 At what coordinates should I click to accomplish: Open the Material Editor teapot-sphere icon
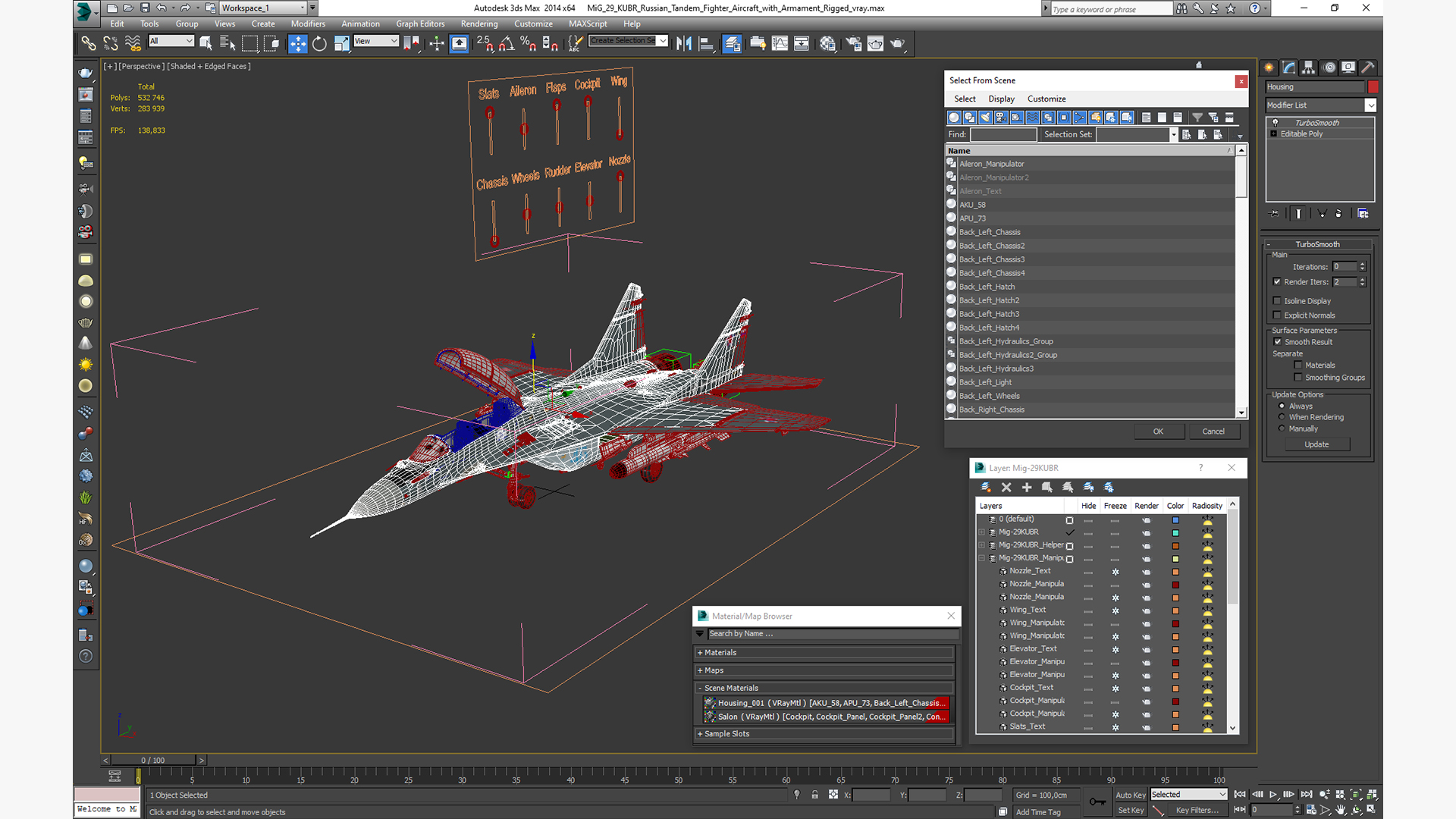(x=827, y=43)
